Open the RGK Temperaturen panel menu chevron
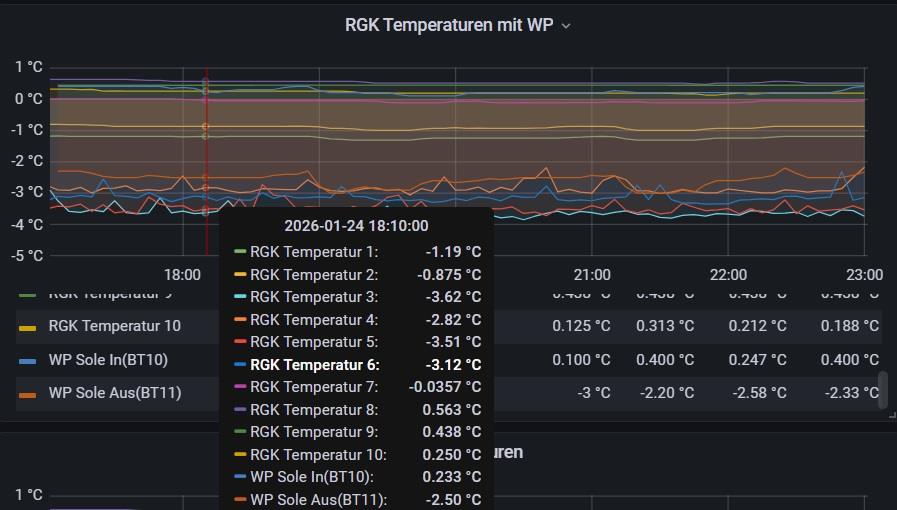 pos(566,26)
